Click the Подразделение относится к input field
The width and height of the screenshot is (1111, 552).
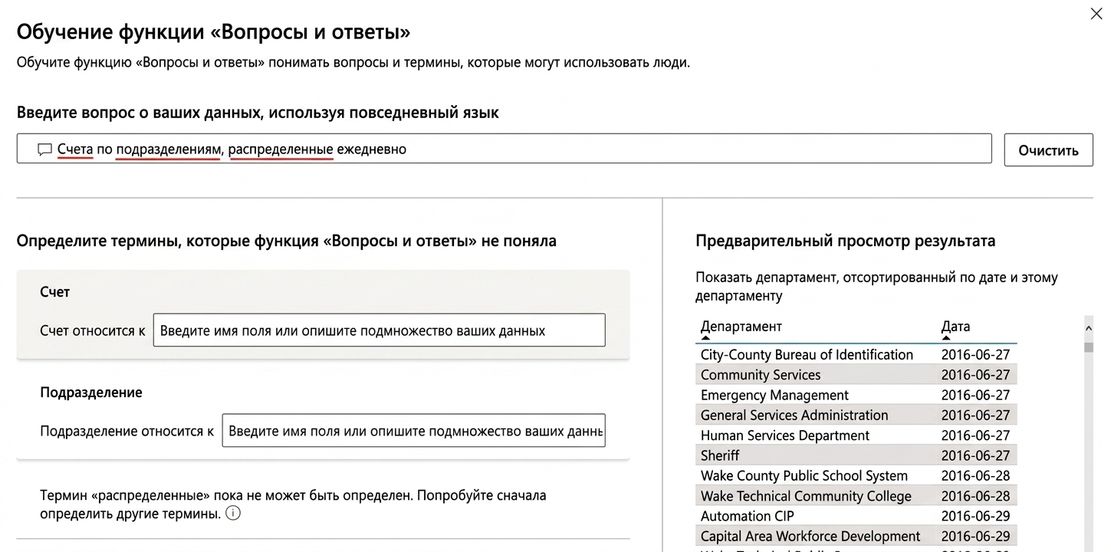(x=414, y=430)
